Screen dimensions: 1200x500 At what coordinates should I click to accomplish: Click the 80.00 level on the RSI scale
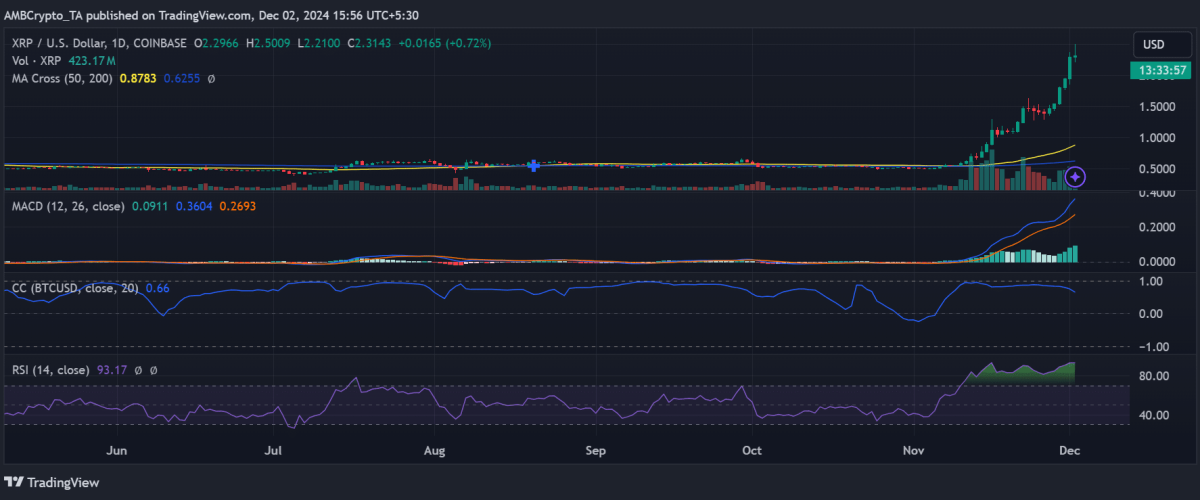click(1154, 376)
